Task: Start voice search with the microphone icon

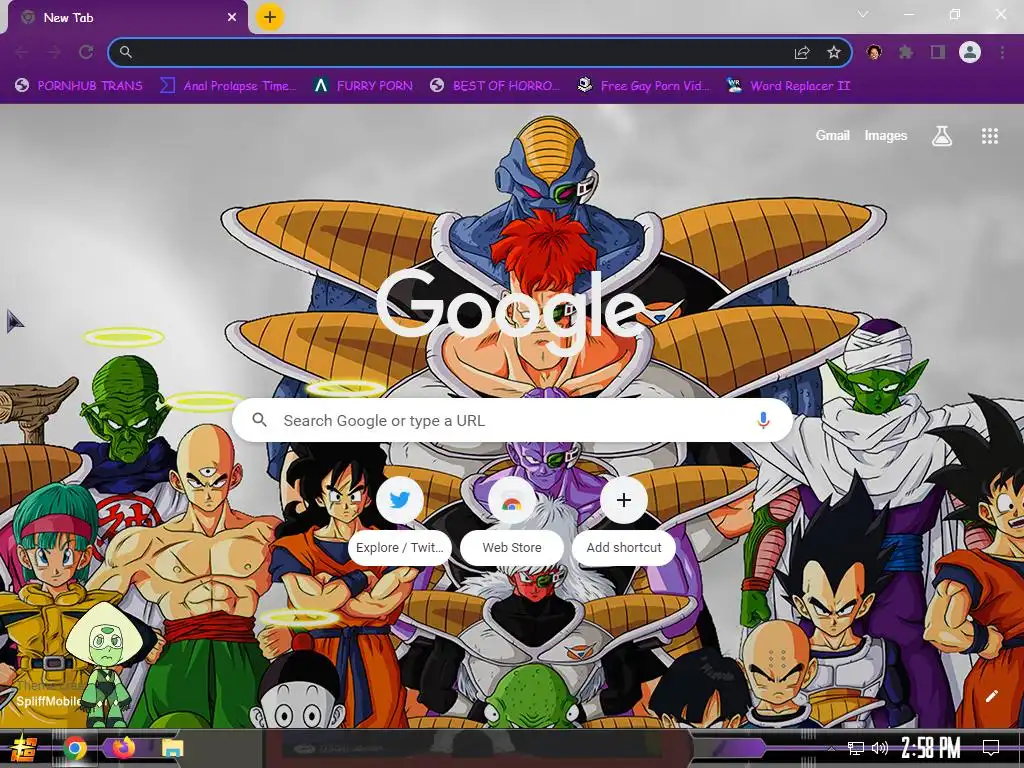Action: click(763, 421)
